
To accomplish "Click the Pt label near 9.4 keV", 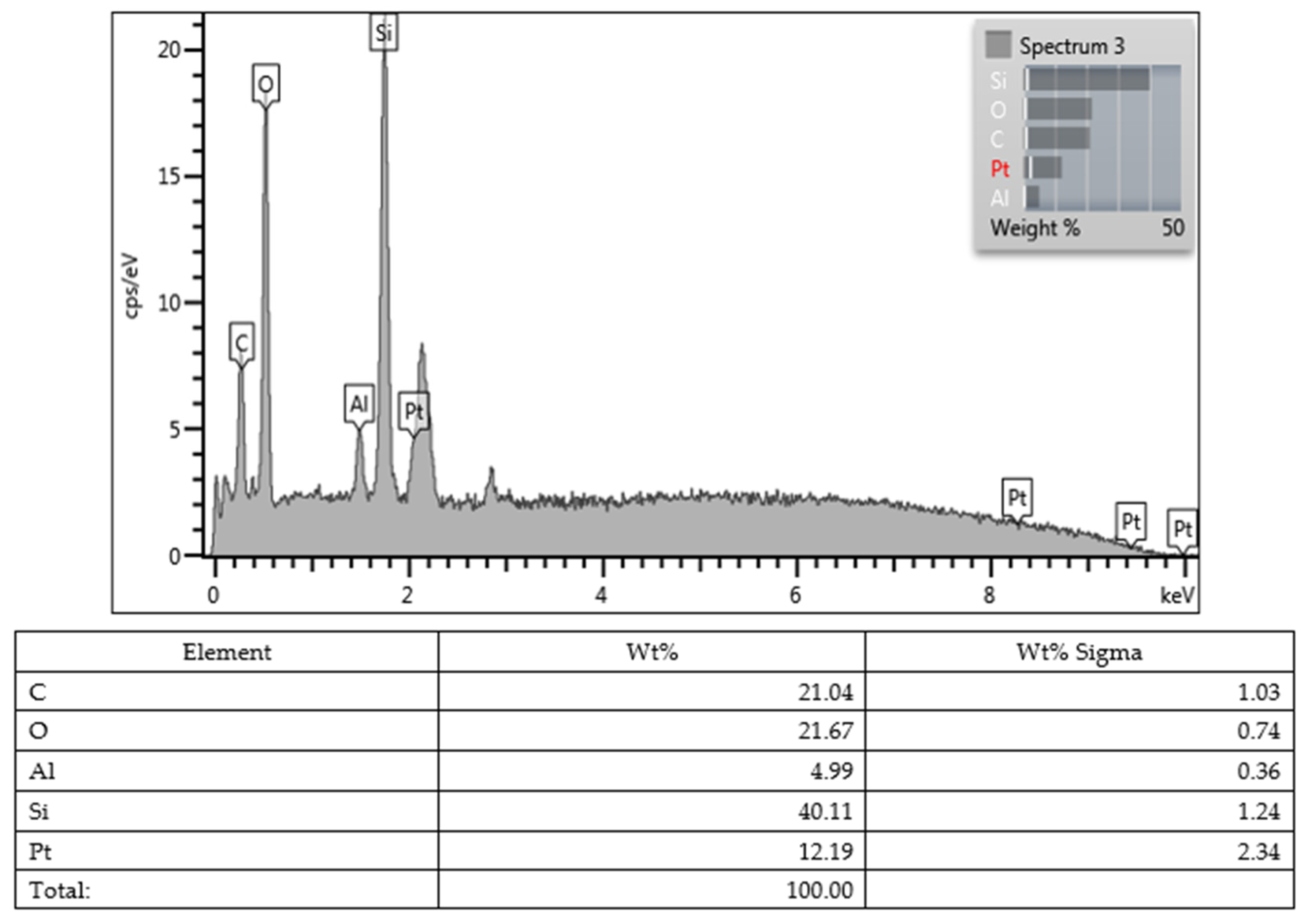I will (x=1131, y=521).
